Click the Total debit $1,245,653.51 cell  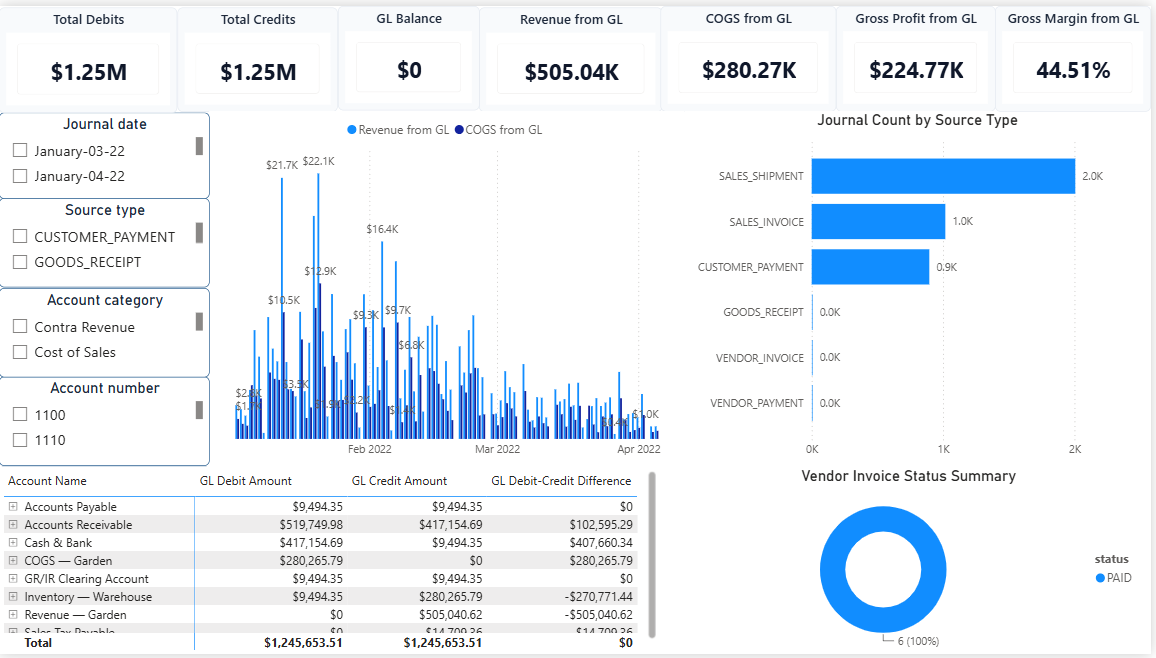[x=303, y=643]
